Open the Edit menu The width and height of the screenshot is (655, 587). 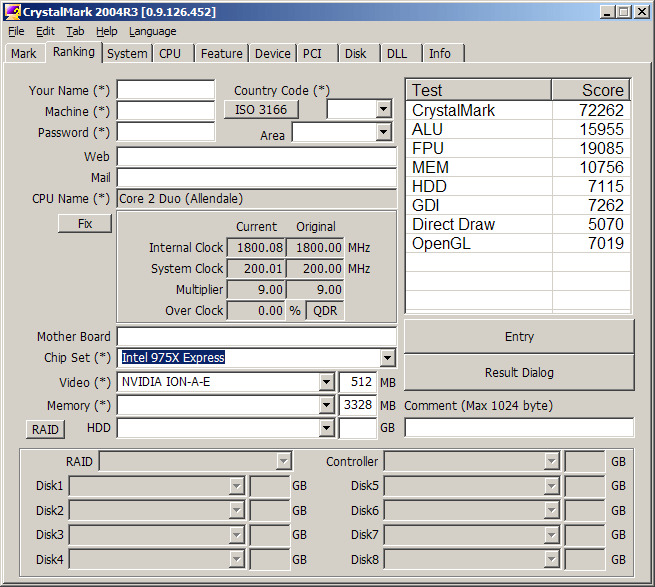(x=45, y=31)
